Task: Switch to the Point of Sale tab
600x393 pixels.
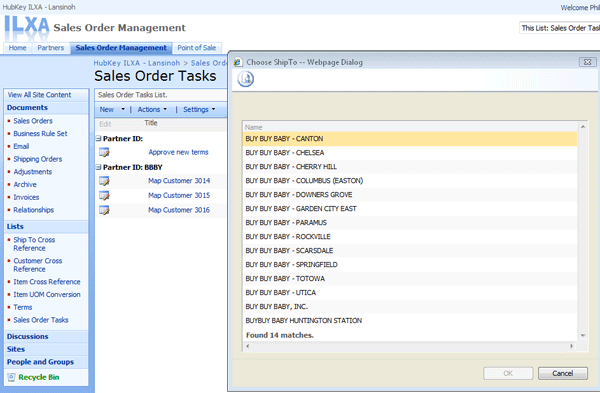Action: point(197,48)
